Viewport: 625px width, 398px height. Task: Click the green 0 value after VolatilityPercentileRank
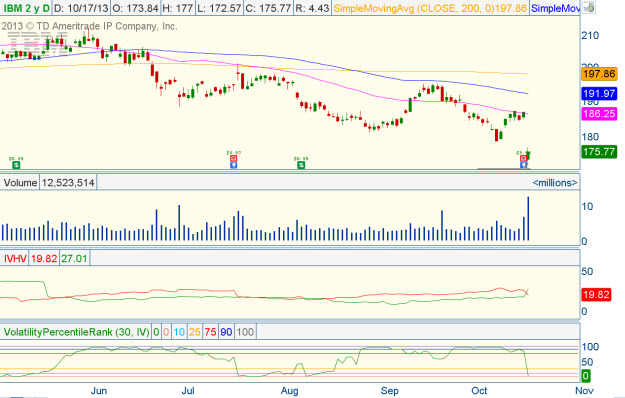click(x=156, y=332)
